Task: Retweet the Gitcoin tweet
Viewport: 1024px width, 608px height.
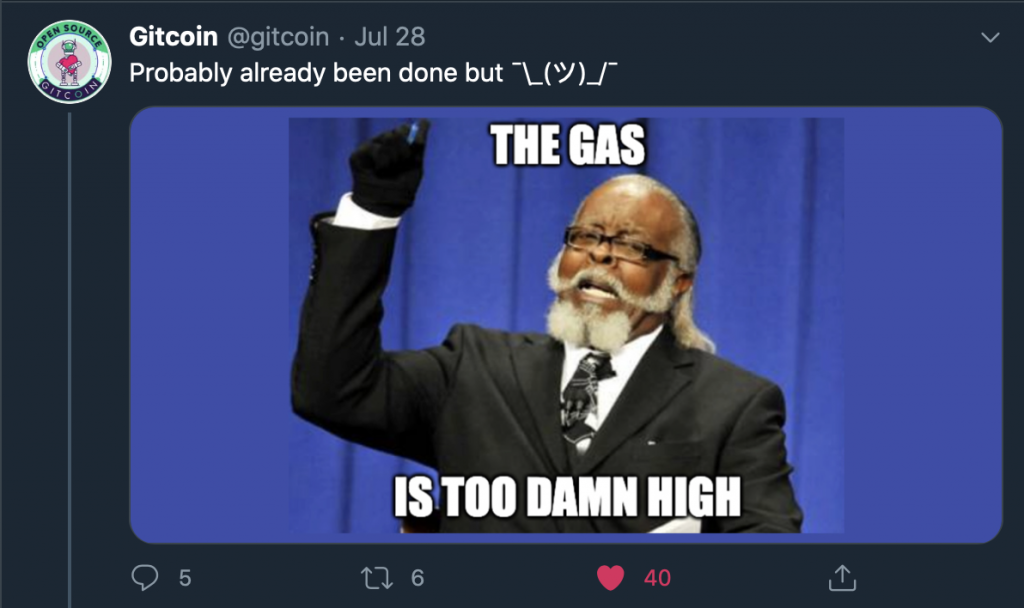Action: pyautogui.click(x=375, y=577)
